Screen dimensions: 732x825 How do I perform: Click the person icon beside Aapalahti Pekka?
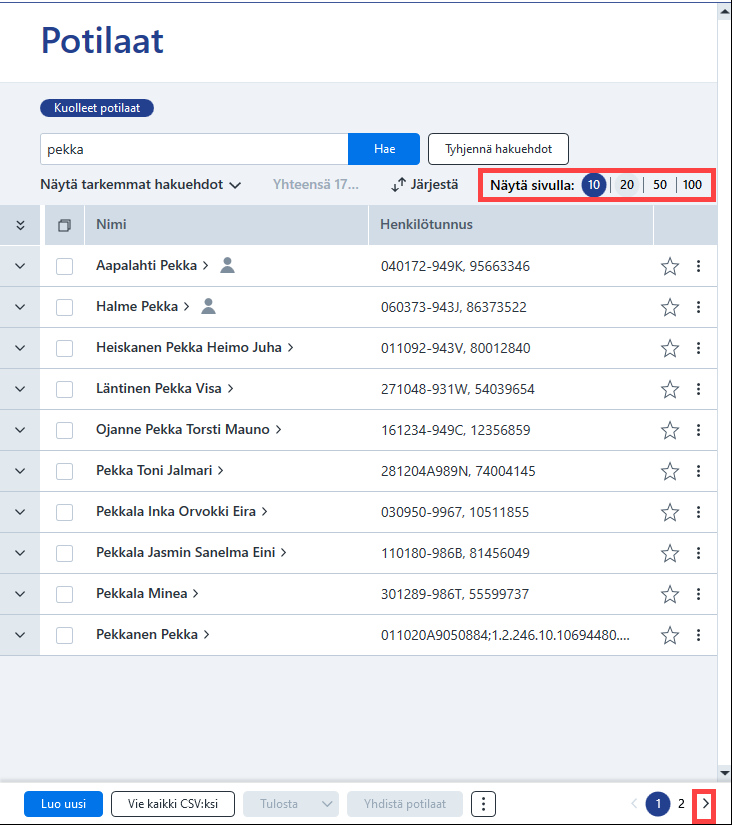(x=227, y=265)
